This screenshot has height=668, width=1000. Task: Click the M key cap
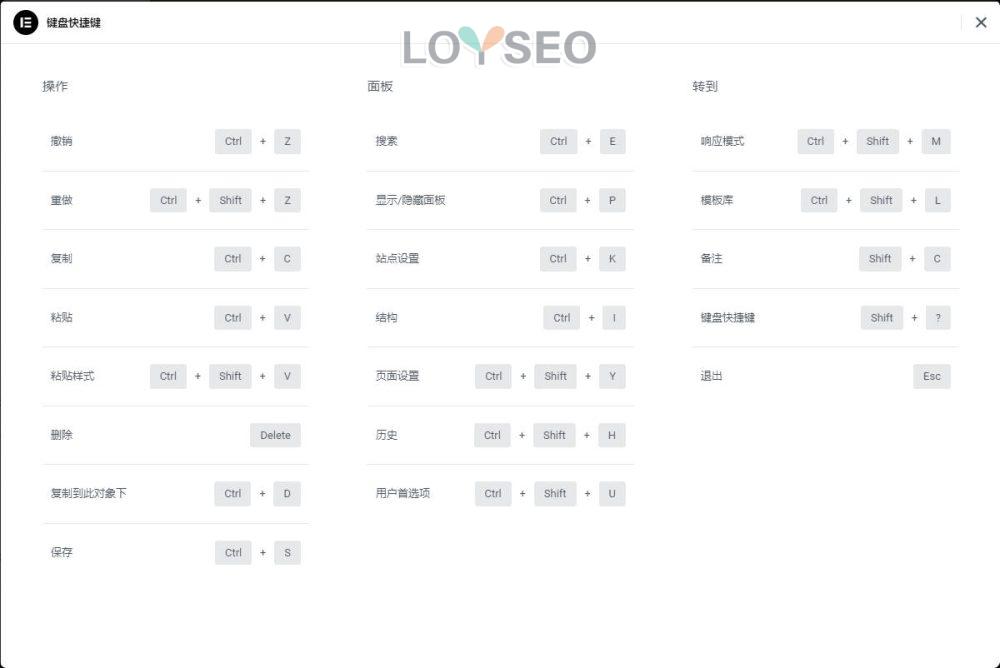pos(936,142)
